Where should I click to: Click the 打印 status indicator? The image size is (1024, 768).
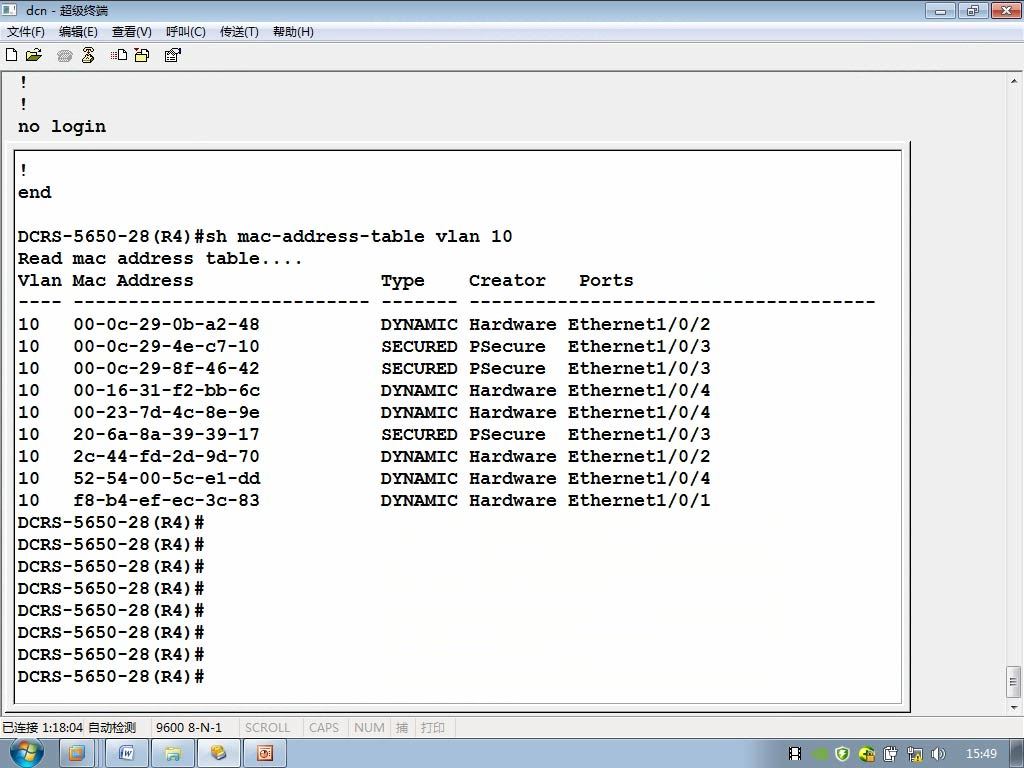click(432, 728)
